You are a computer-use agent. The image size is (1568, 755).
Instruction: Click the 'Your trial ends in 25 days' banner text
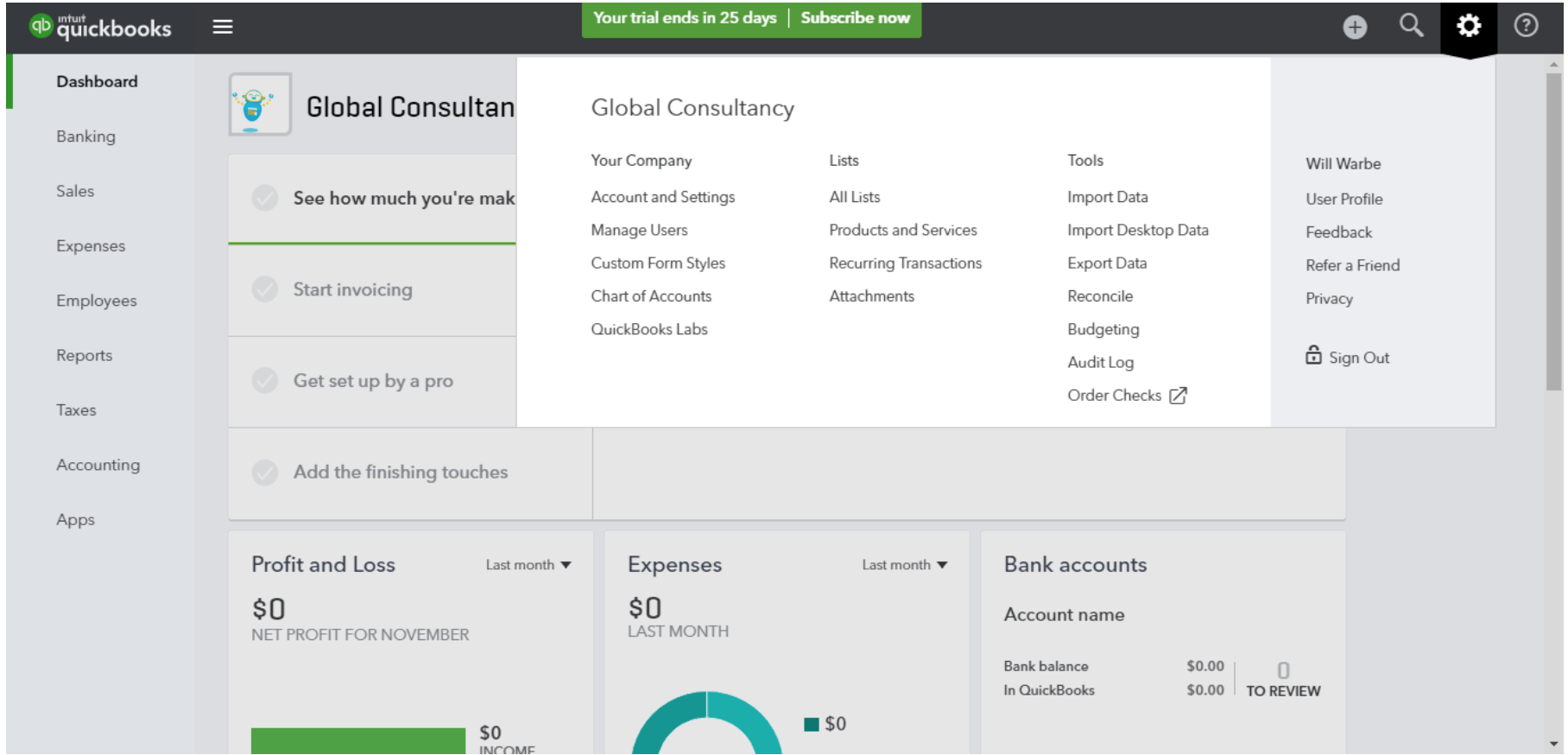[x=685, y=18]
